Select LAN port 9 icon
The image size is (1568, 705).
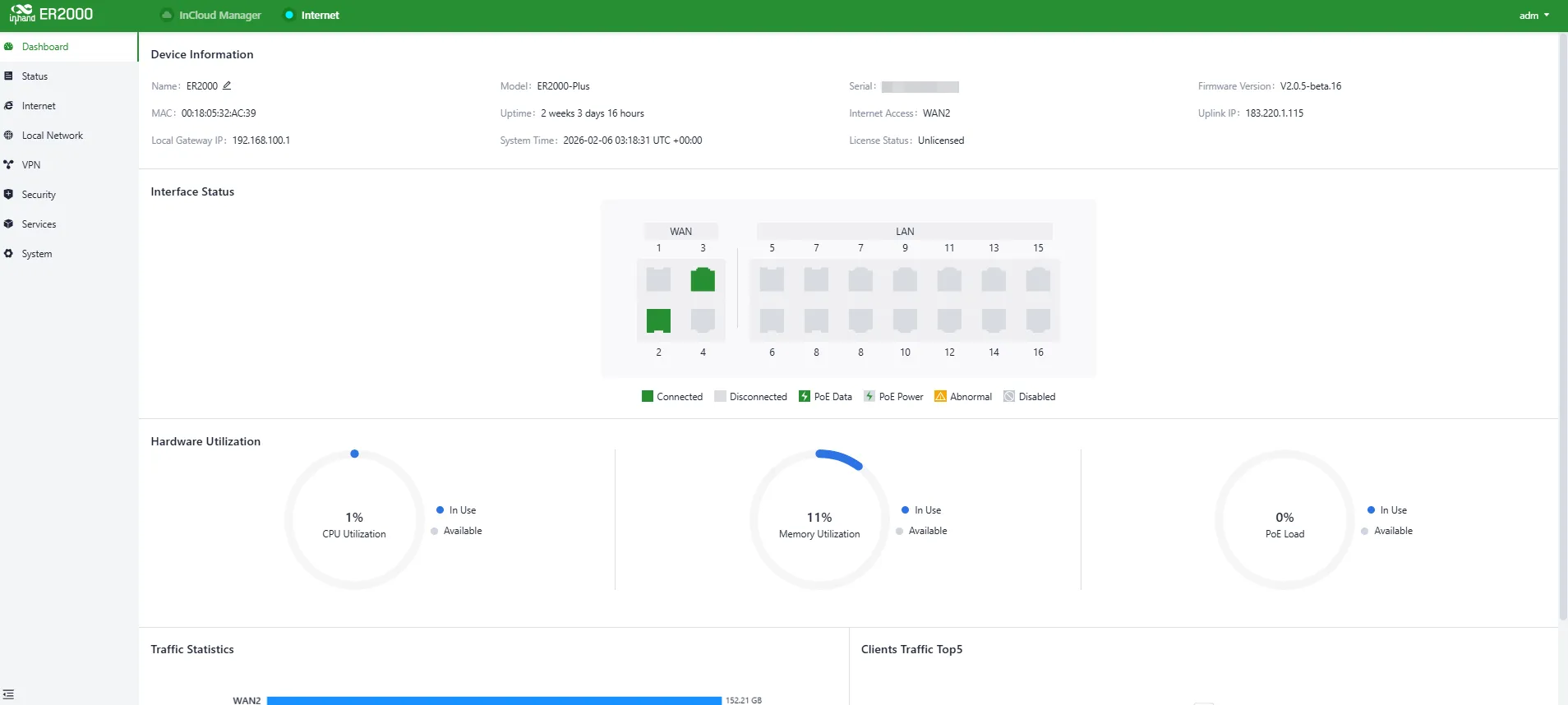pos(905,279)
